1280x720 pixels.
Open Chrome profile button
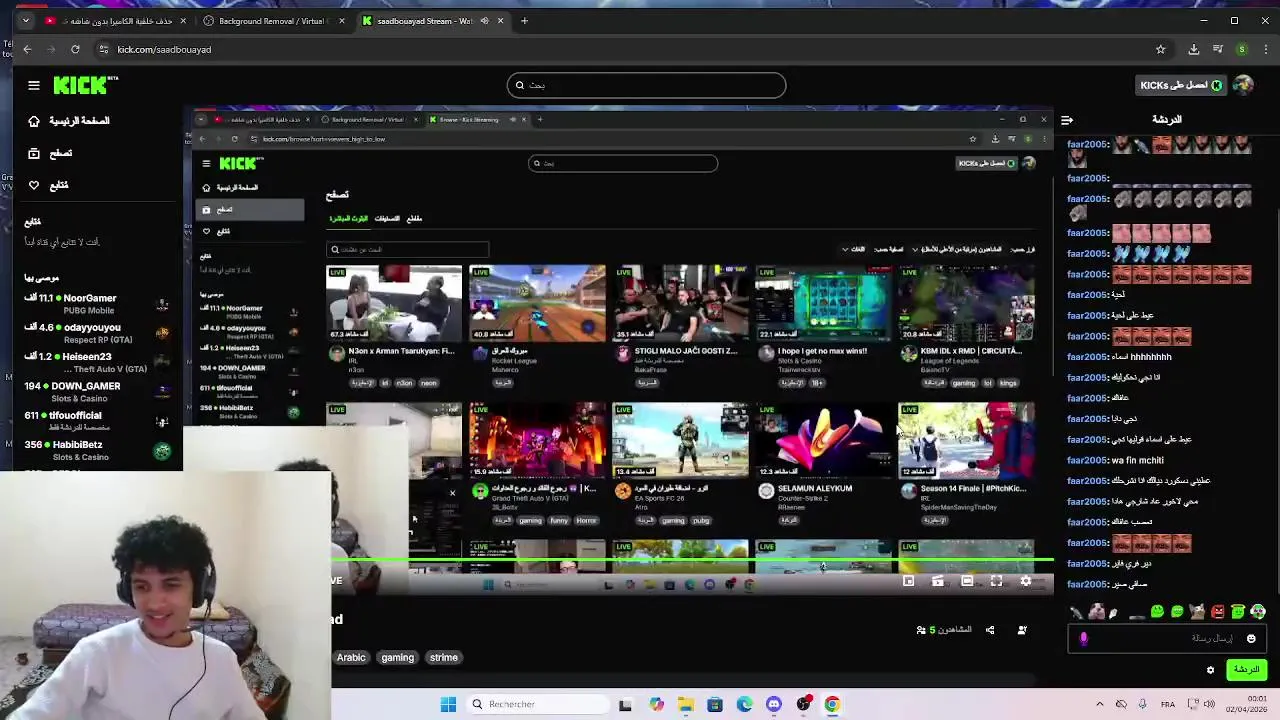click(1242, 49)
